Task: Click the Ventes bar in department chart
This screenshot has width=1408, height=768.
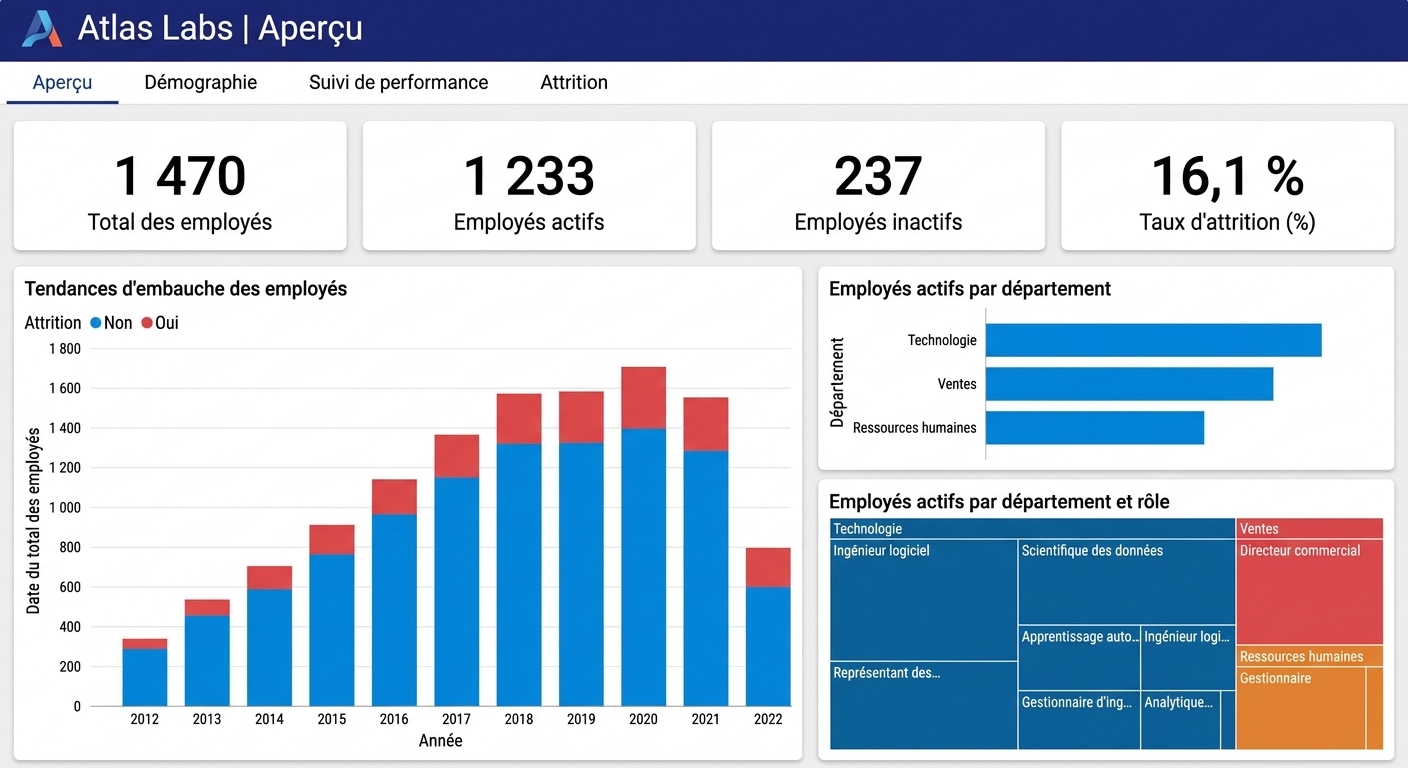Action: 1130,384
